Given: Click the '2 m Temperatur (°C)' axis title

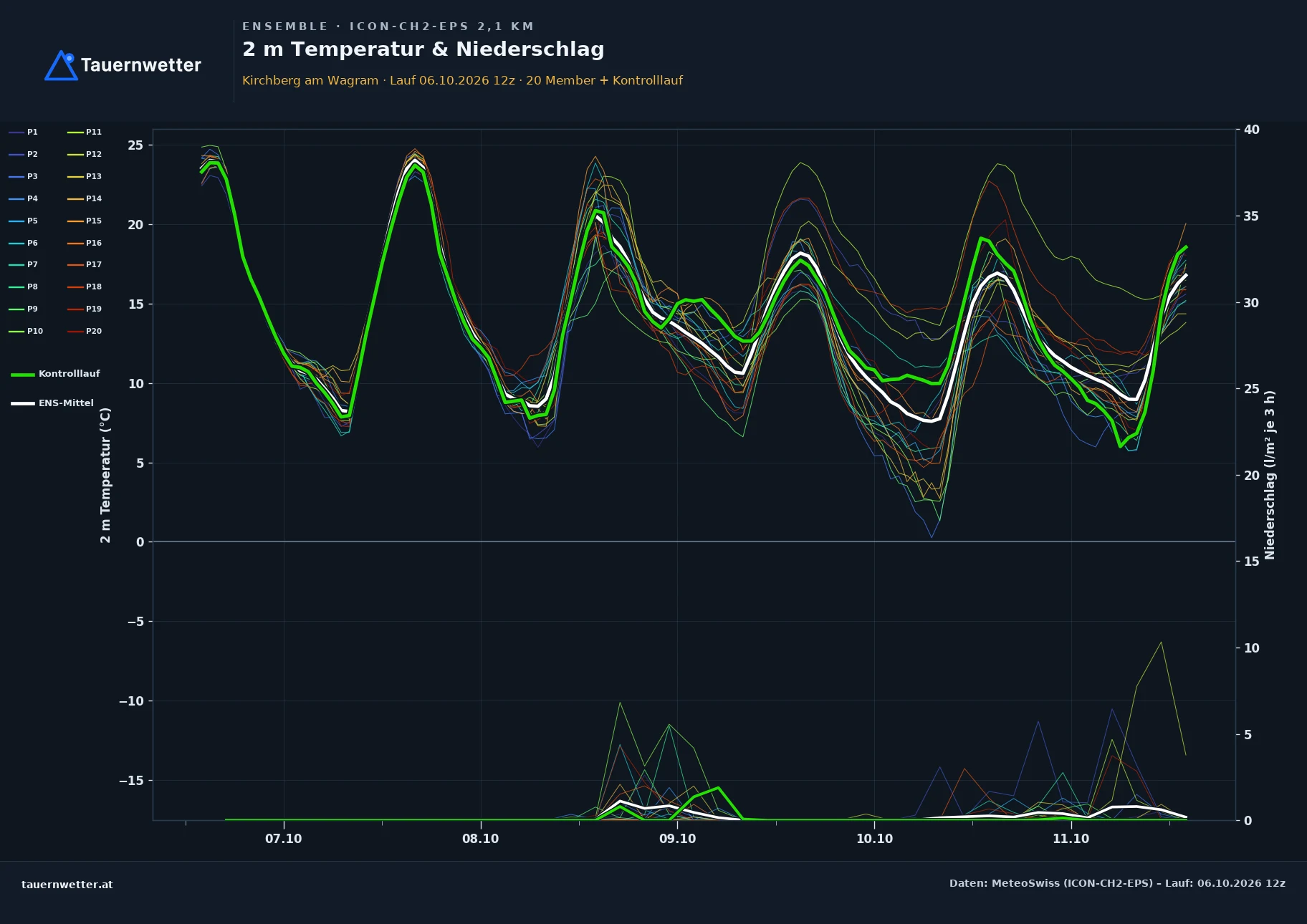Looking at the screenshot, I should [106, 475].
